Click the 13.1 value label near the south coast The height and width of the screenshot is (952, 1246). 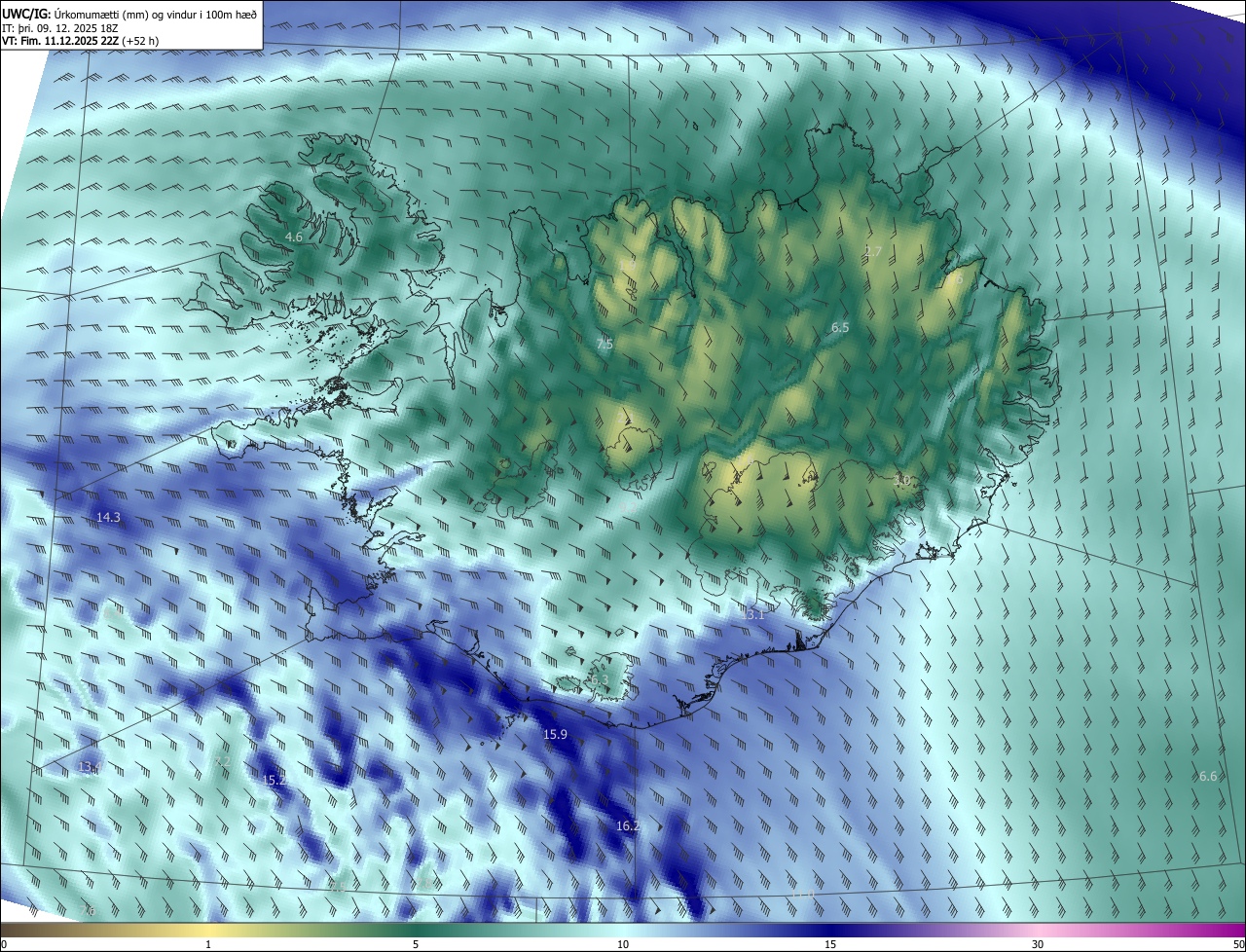[x=754, y=615]
